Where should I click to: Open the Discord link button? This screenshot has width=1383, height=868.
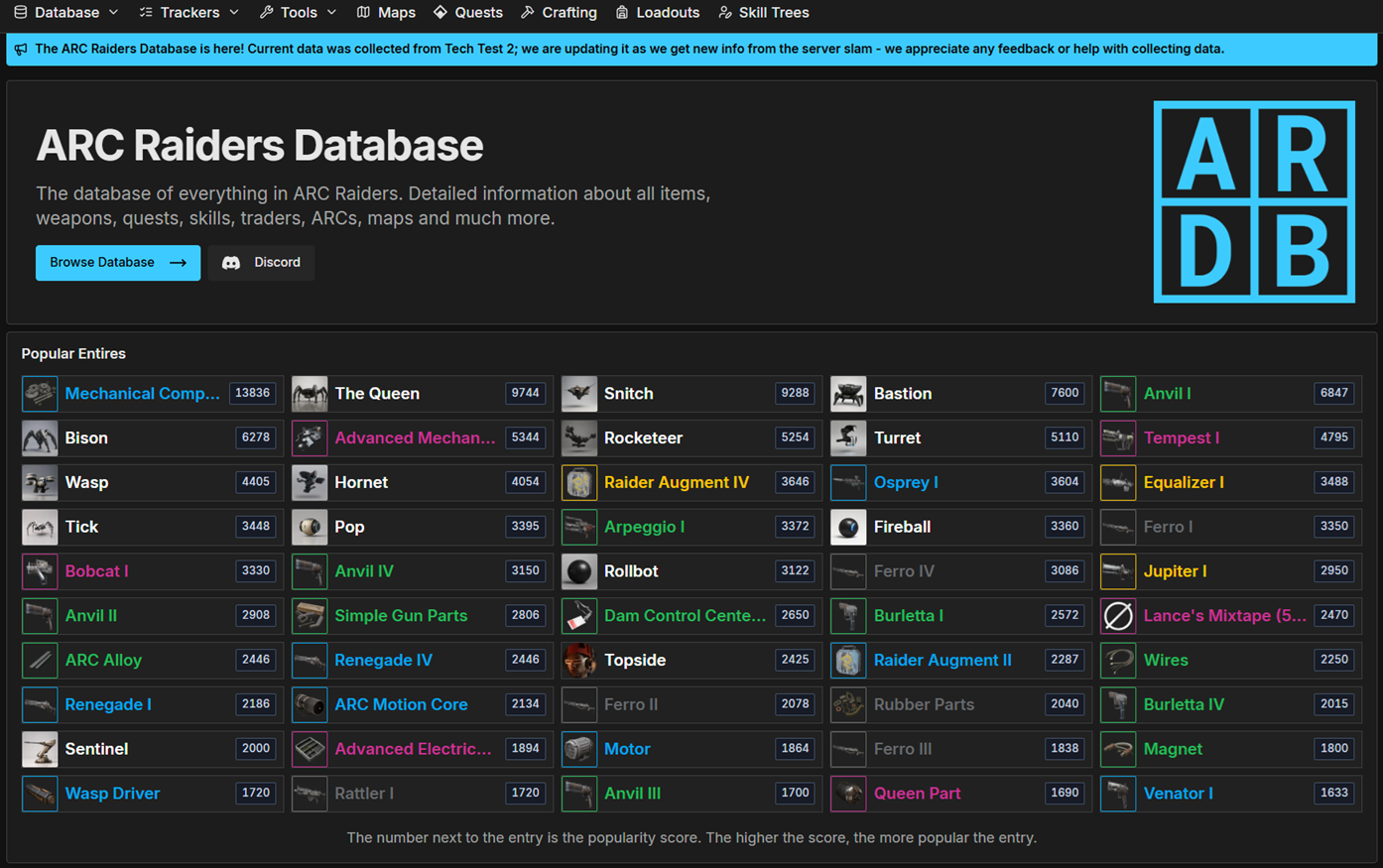tap(261, 263)
